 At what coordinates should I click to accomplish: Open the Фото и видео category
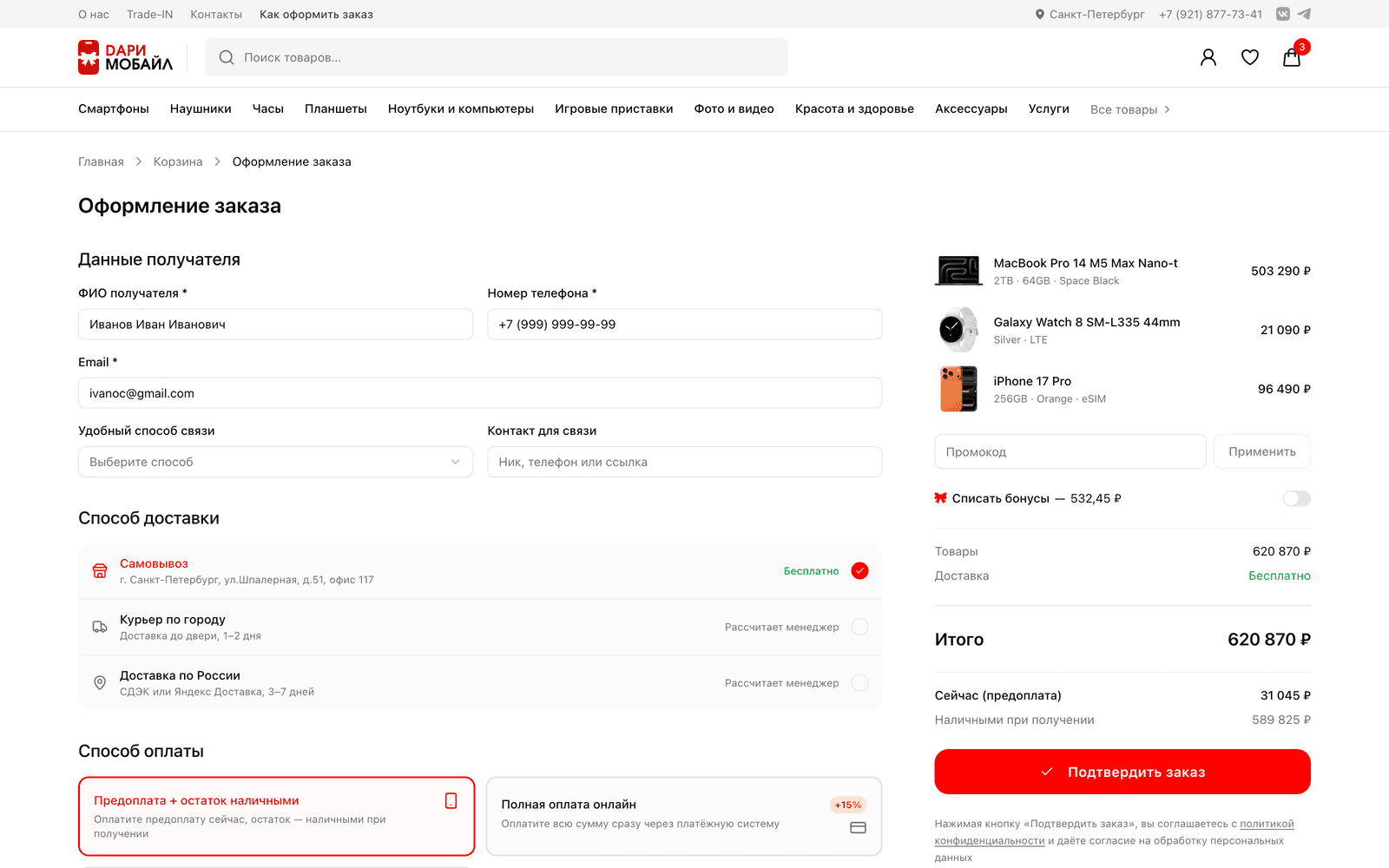pyautogui.click(x=734, y=109)
